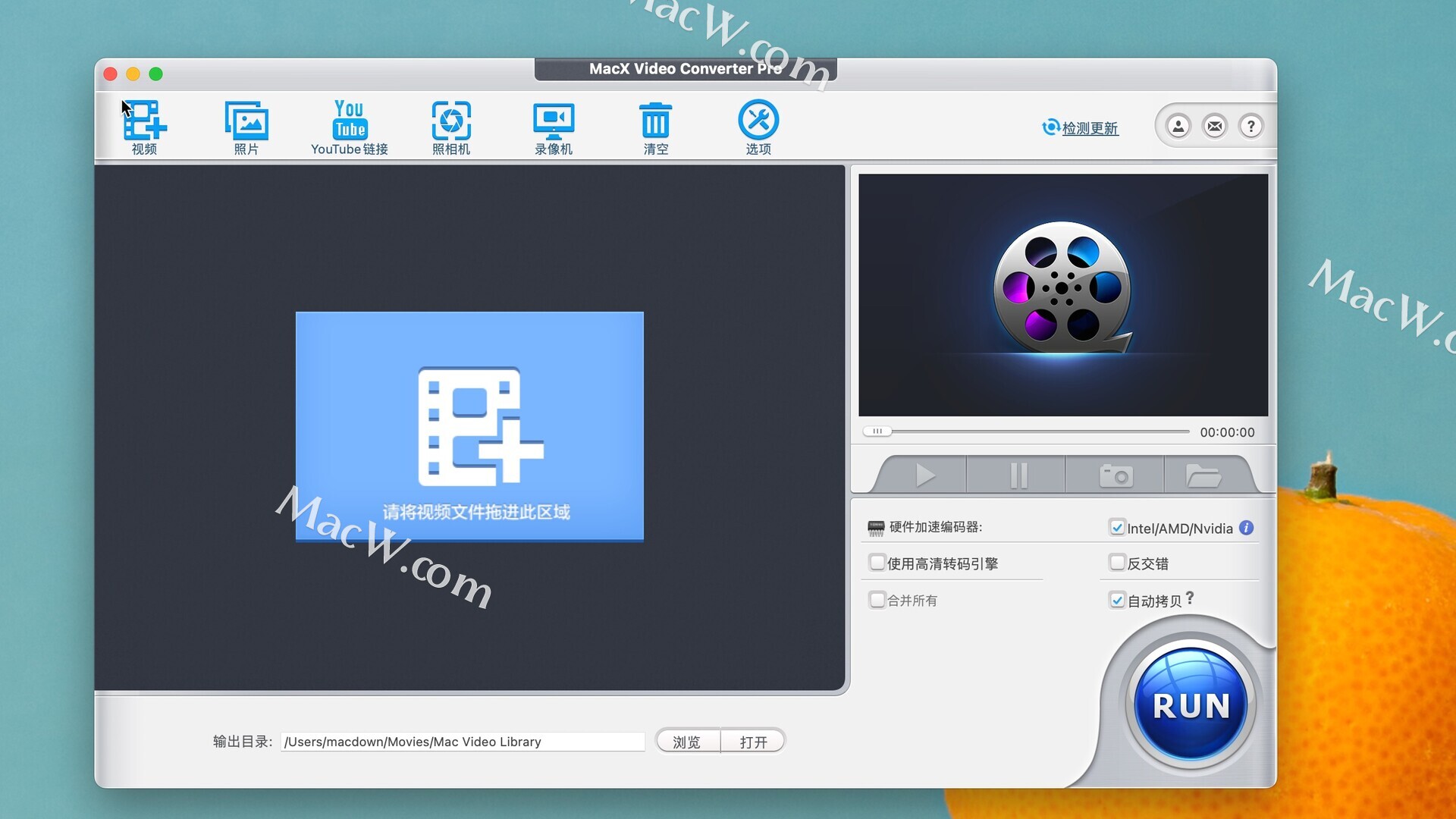The height and width of the screenshot is (819, 1456).
Task: Click the 打开 open folder button
Action: pyautogui.click(x=753, y=742)
